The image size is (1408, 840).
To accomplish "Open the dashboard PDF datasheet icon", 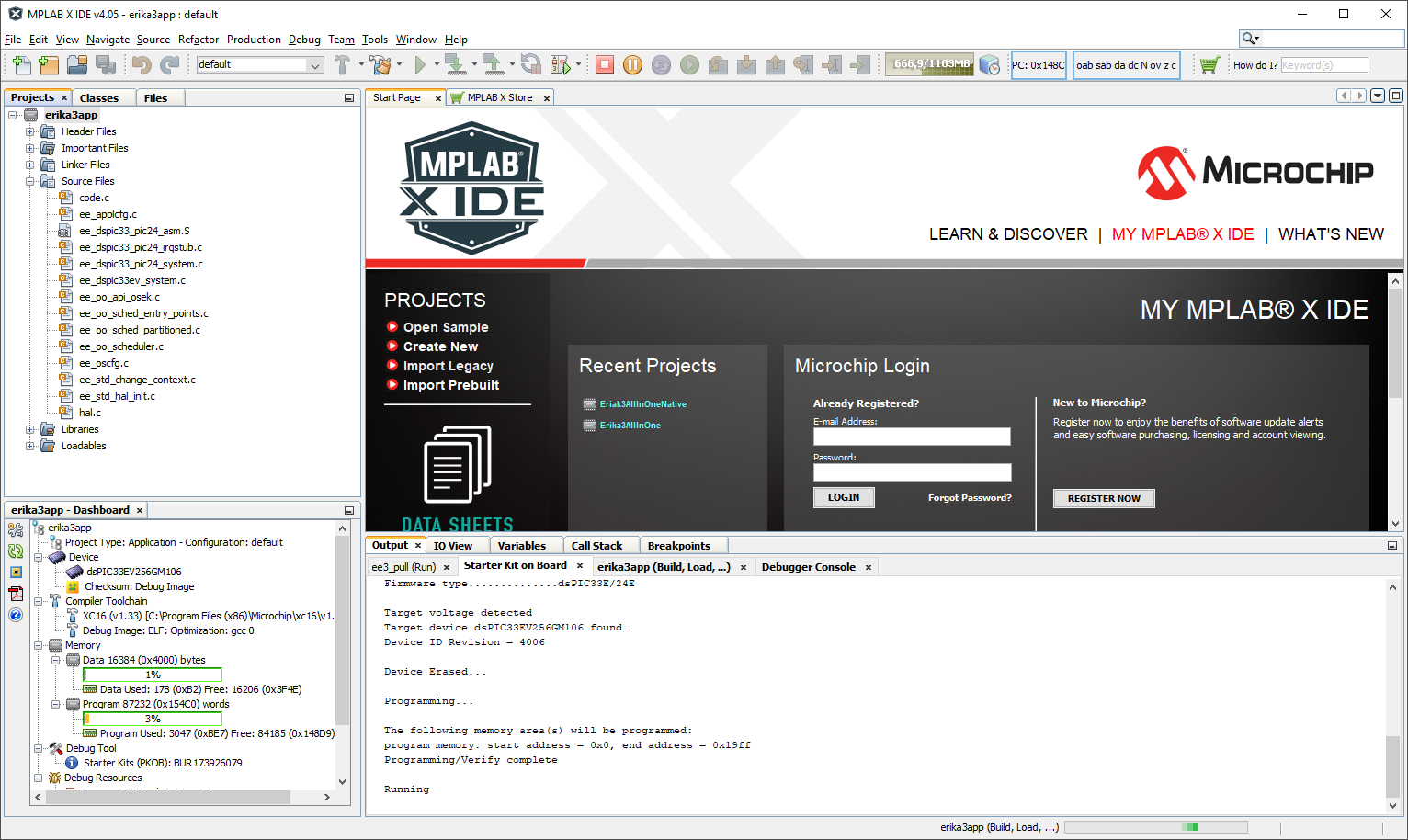I will (16, 594).
